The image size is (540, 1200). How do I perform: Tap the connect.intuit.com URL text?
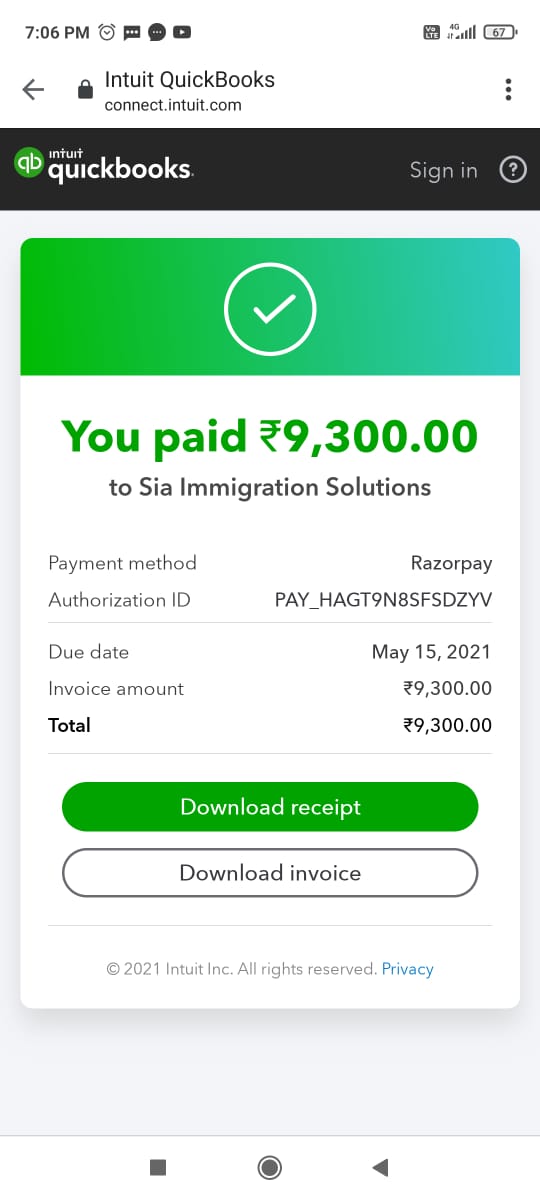pos(173,105)
